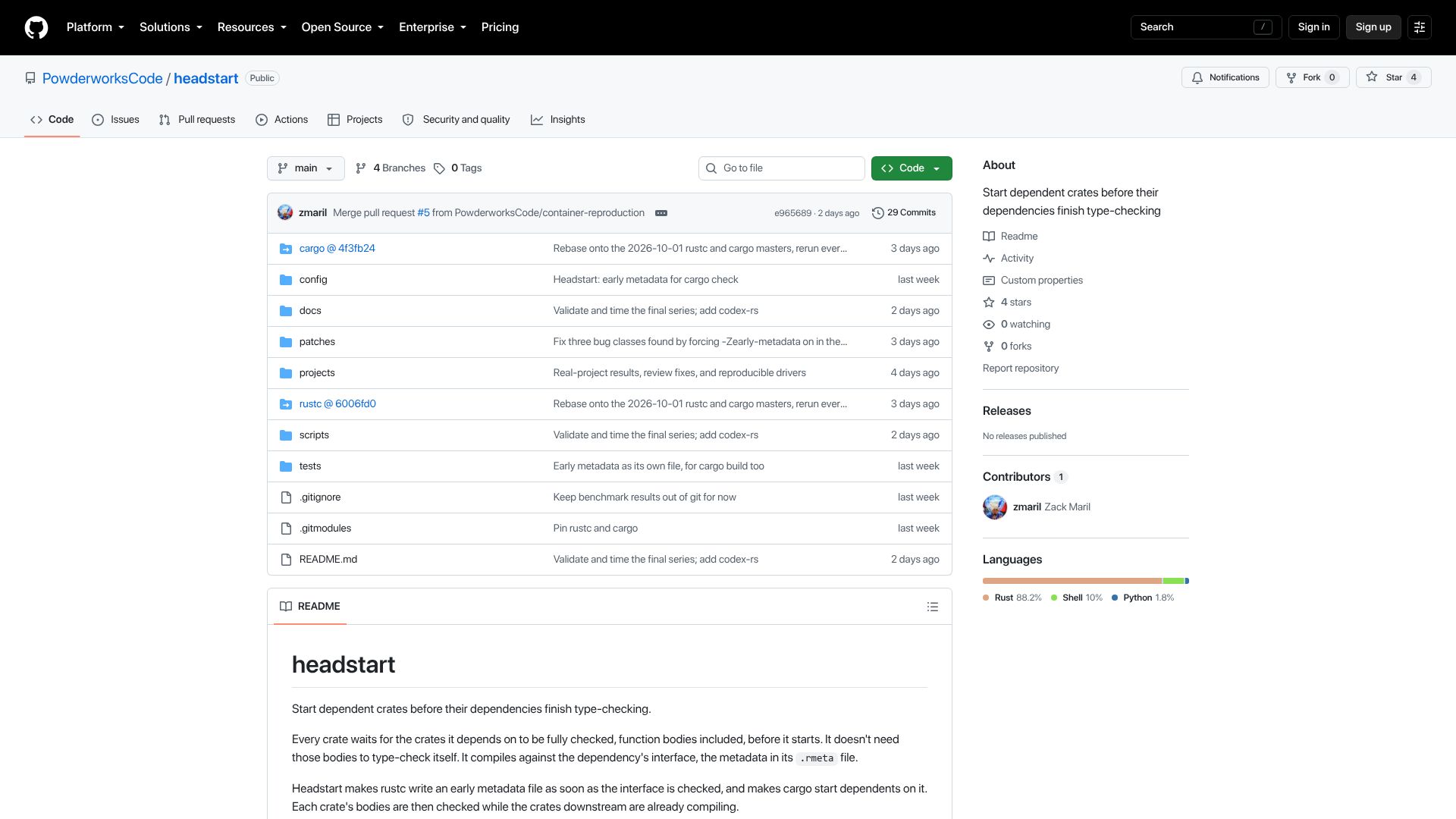
Task: Open the README.md file
Action: 328,560
